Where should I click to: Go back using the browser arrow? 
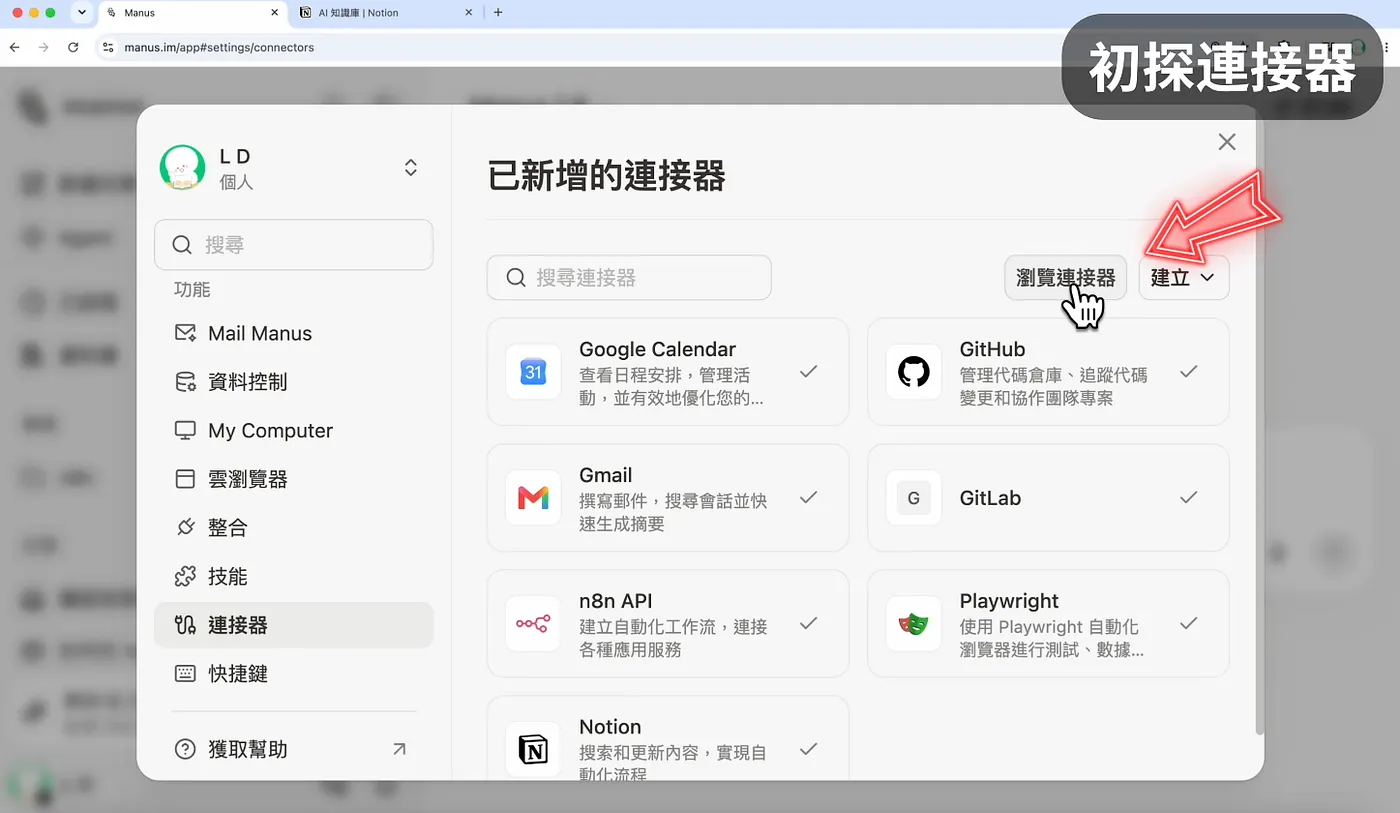14,47
